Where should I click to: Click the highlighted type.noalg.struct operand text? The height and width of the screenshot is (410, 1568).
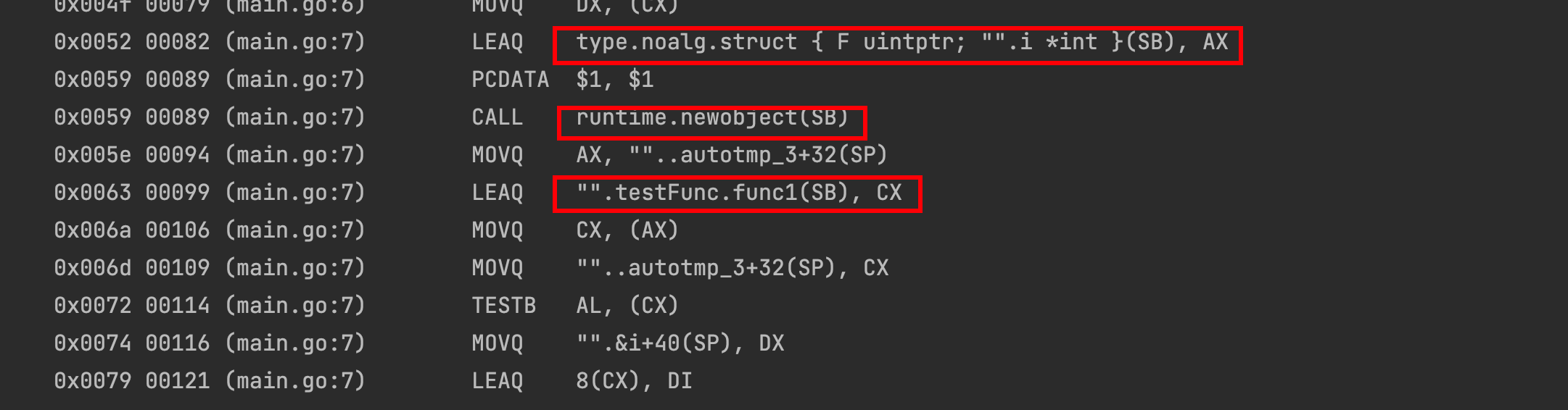point(901,42)
